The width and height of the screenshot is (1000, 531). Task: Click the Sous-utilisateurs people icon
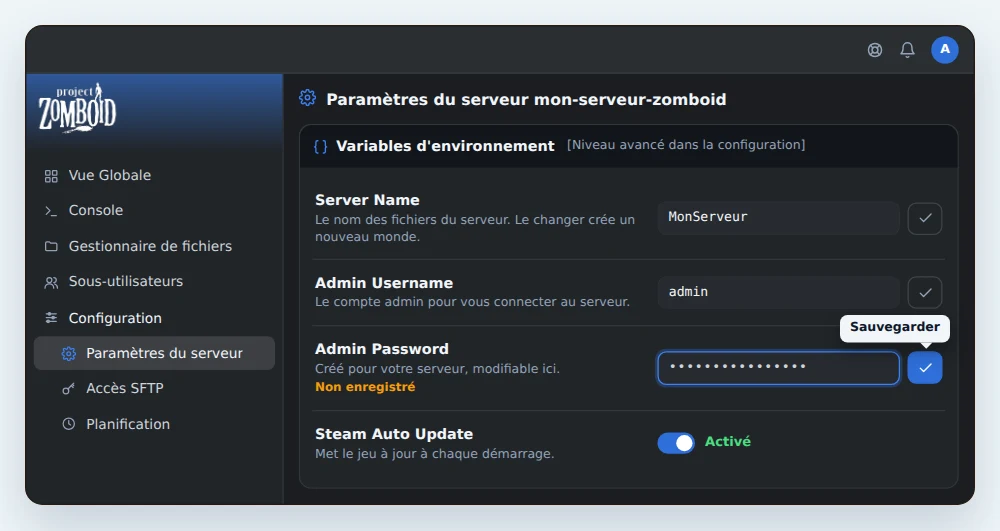(51, 282)
